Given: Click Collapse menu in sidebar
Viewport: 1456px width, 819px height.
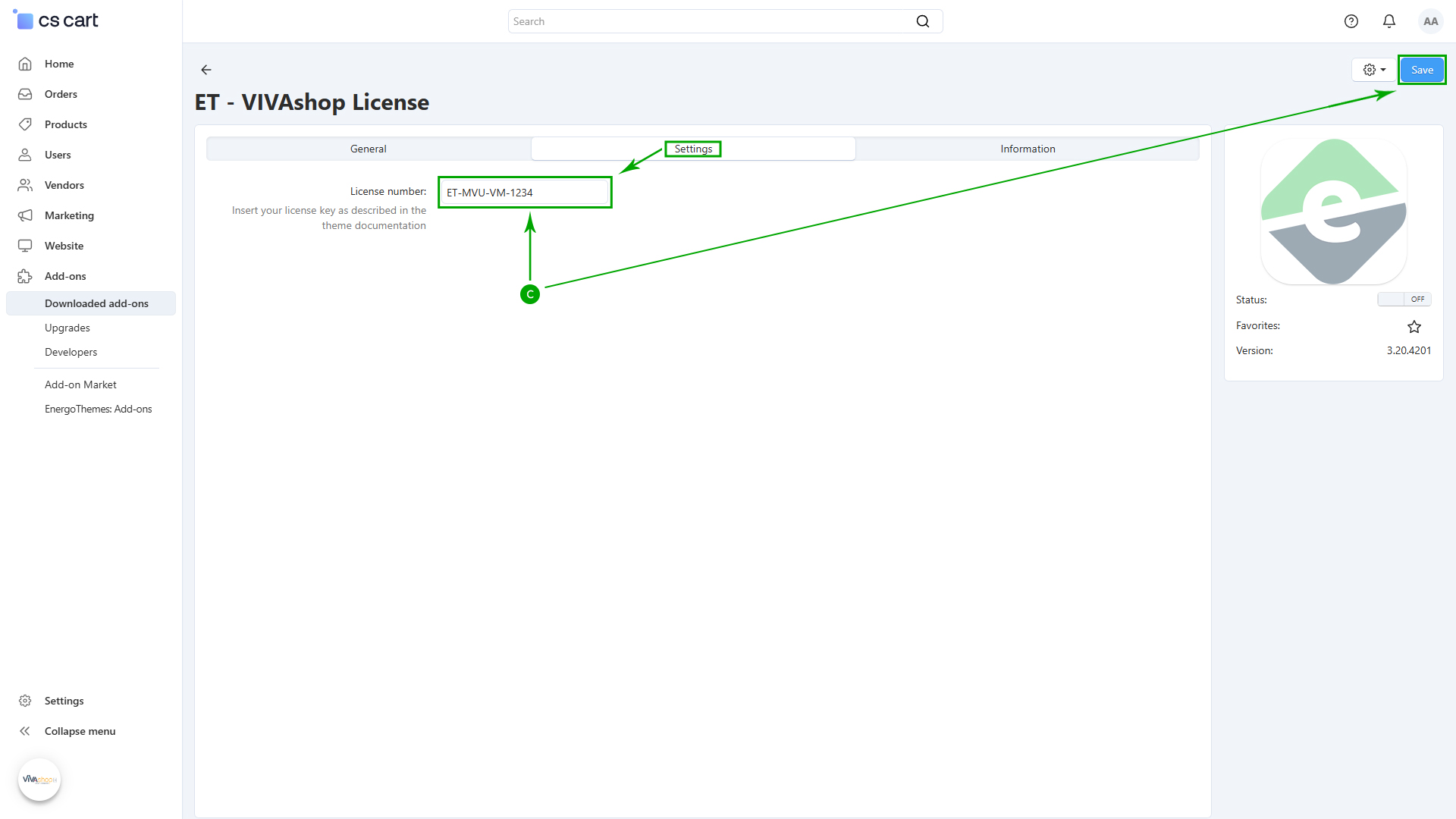Looking at the screenshot, I should pyautogui.click(x=80, y=731).
